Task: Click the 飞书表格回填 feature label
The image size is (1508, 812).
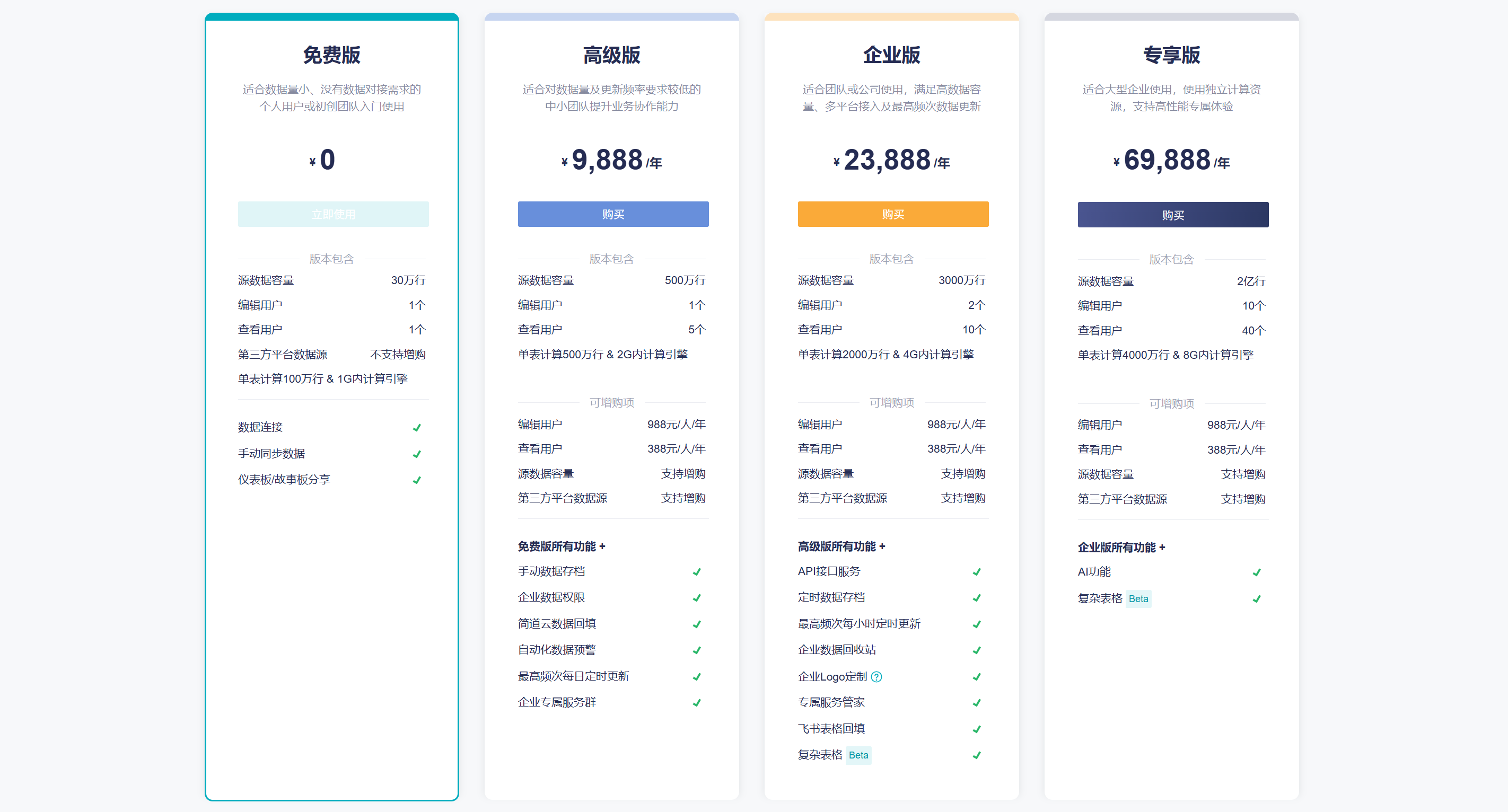Action: click(x=831, y=729)
